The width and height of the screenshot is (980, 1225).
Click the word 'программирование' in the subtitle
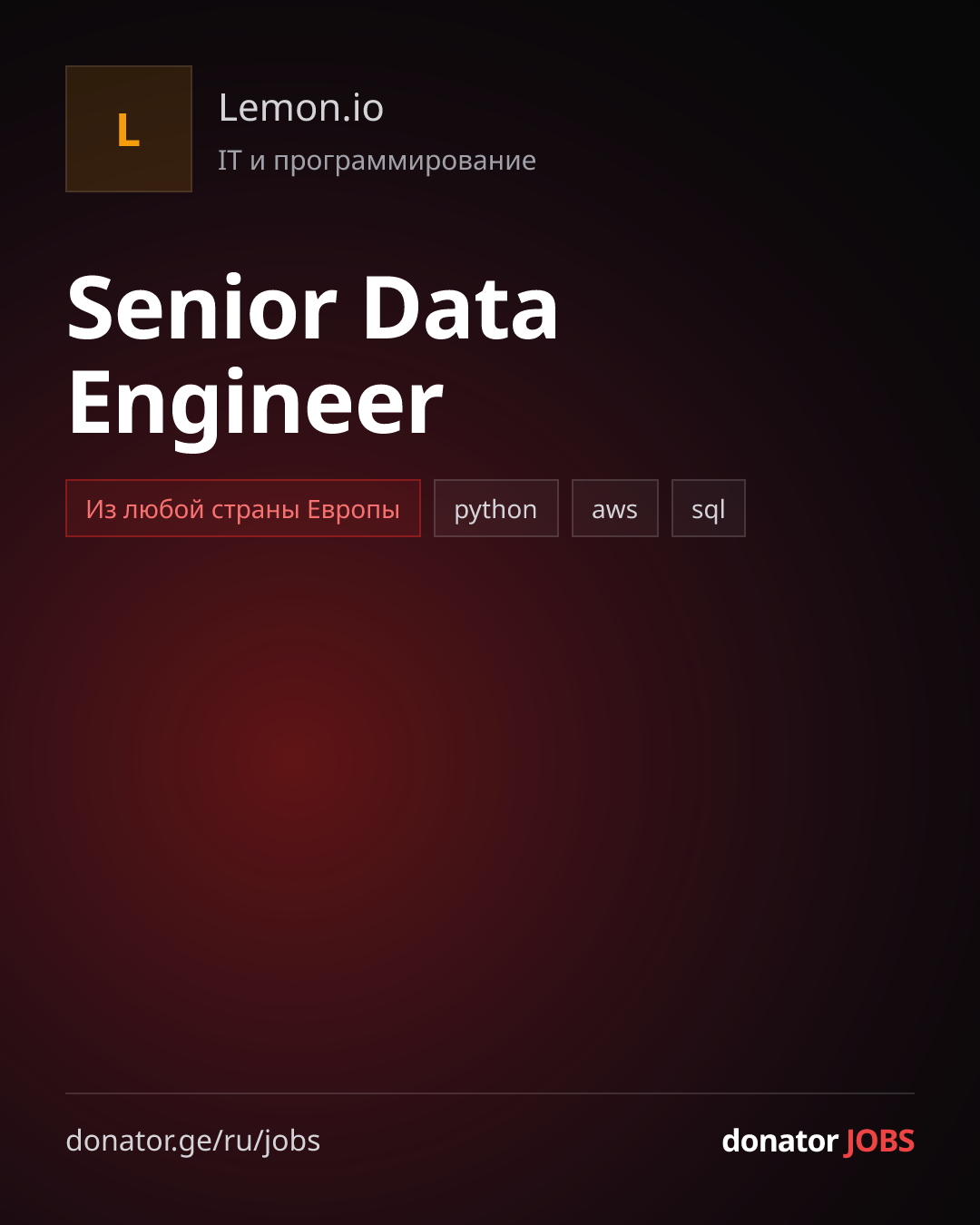click(405, 162)
